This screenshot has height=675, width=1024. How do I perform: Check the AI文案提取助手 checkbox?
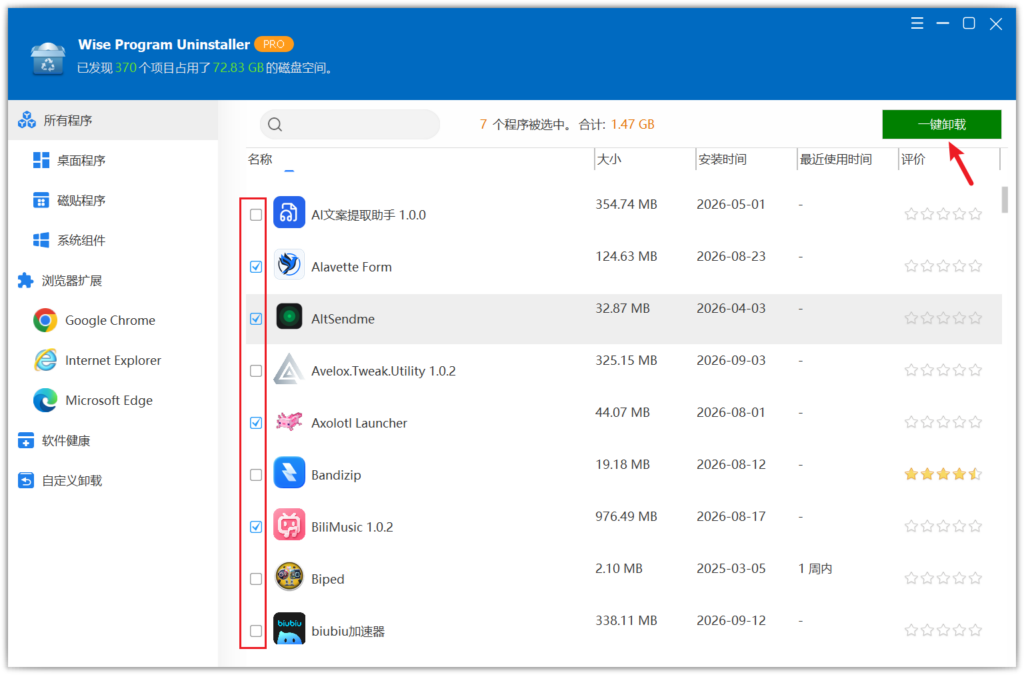pyautogui.click(x=256, y=215)
